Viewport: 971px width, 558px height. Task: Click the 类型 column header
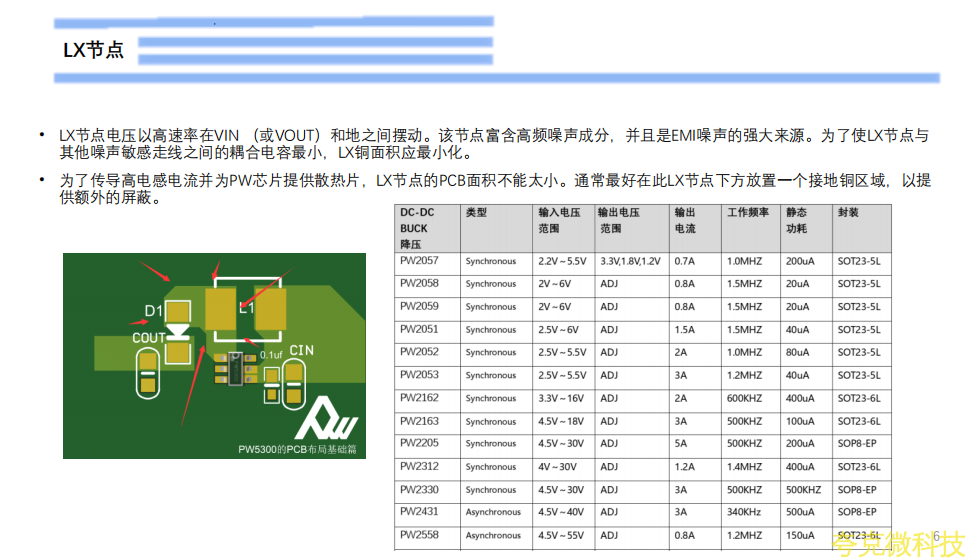tap(476, 213)
